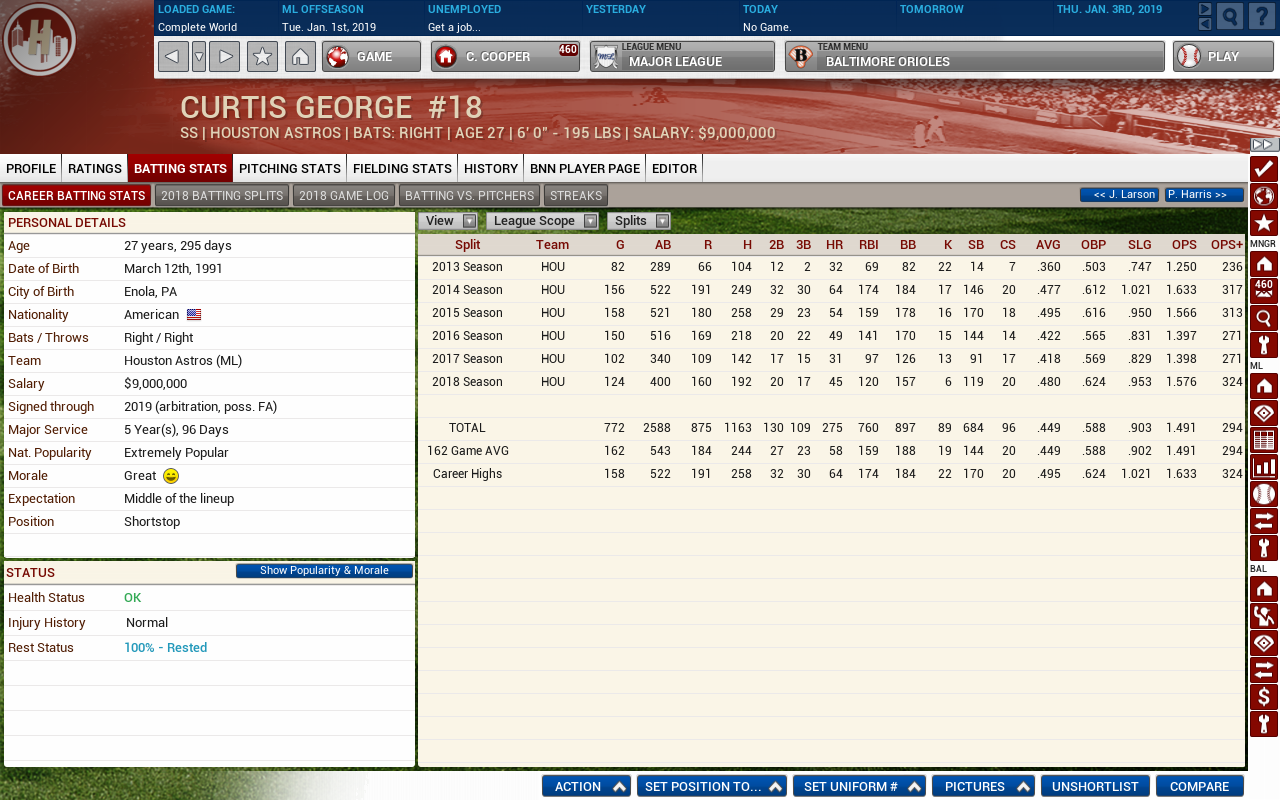Open the BAL roster player icon
Viewport: 1280px width, 800px height.
(x=1264, y=616)
